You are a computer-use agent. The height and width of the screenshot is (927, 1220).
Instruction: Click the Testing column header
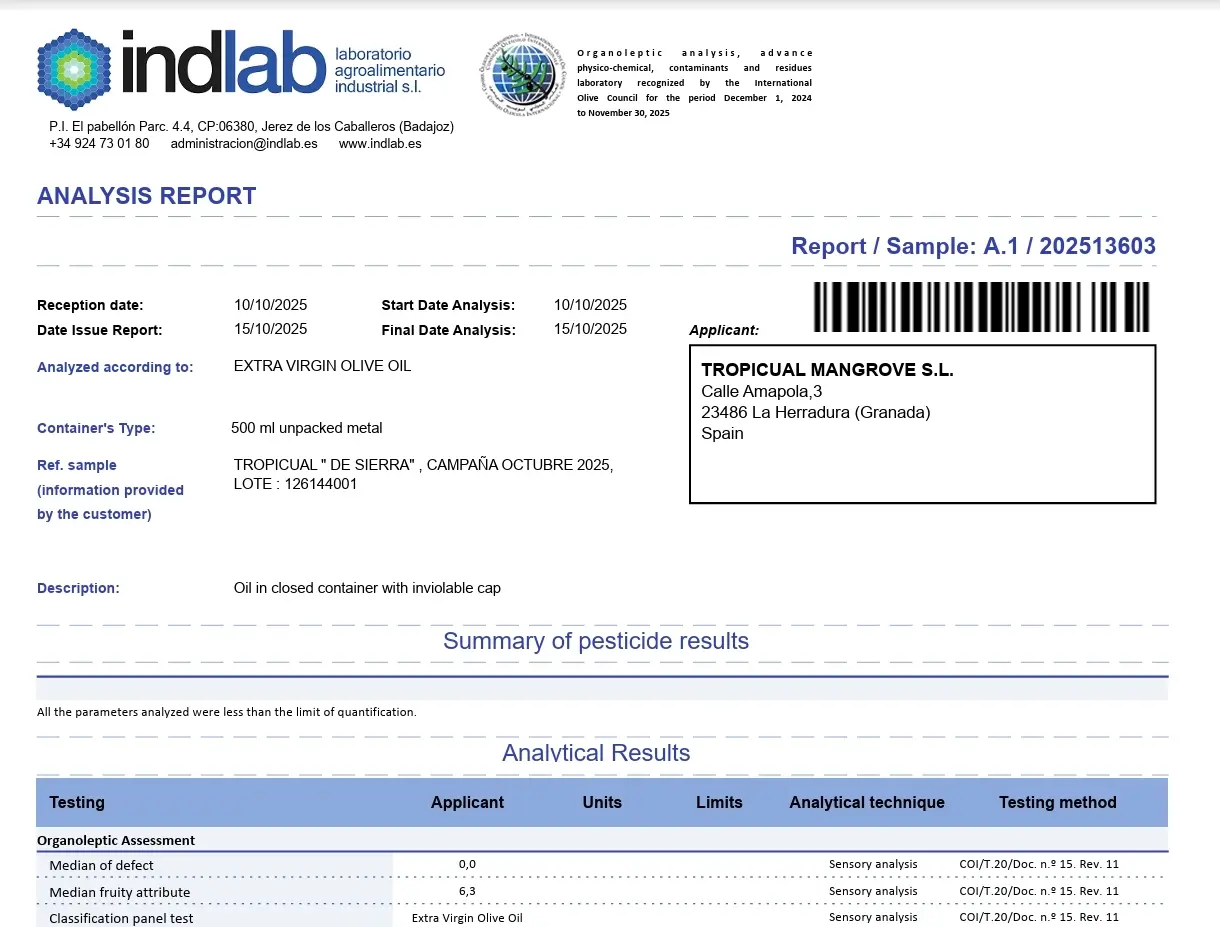click(x=77, y=802)
